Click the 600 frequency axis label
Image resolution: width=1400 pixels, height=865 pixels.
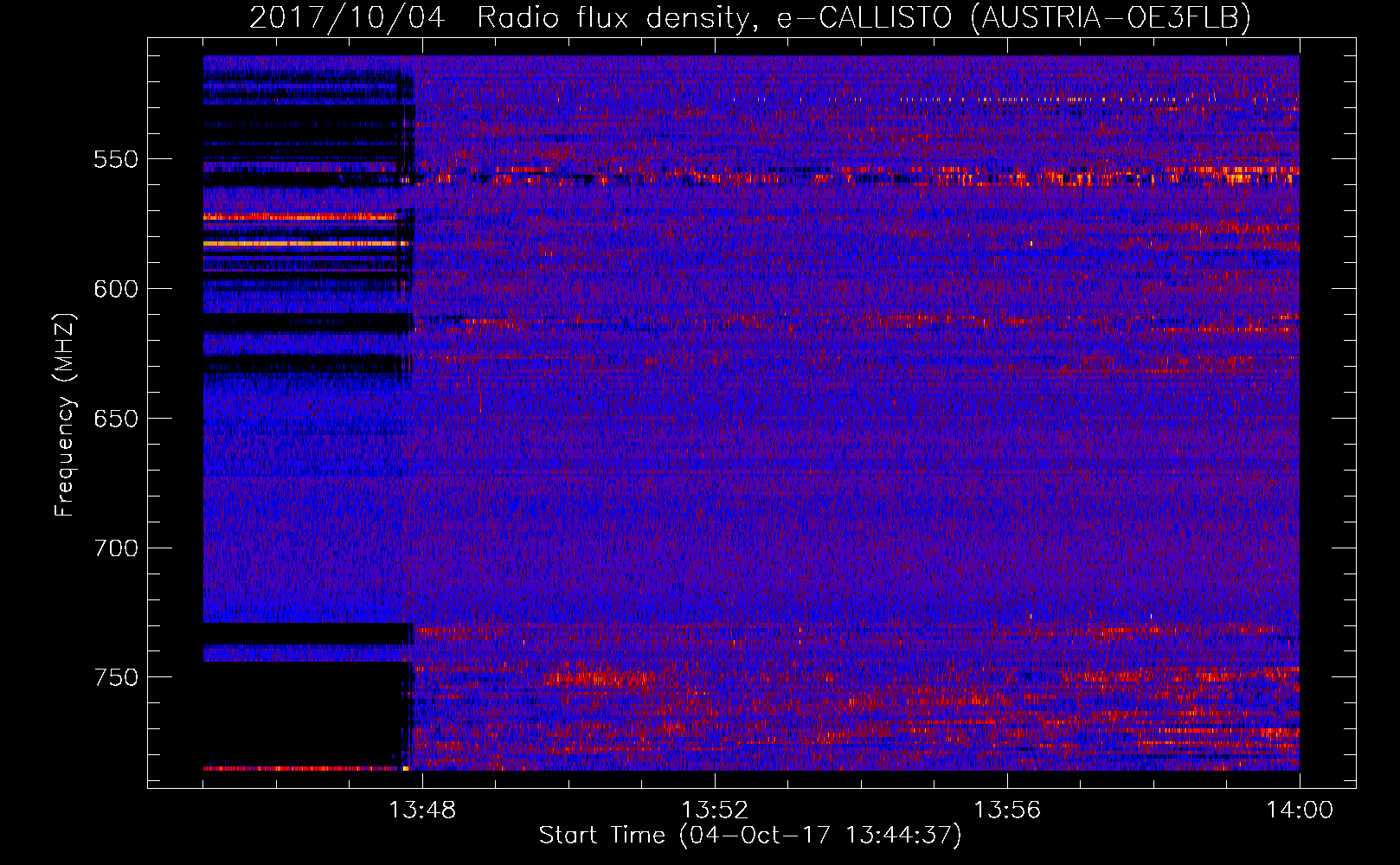(116, 289)
